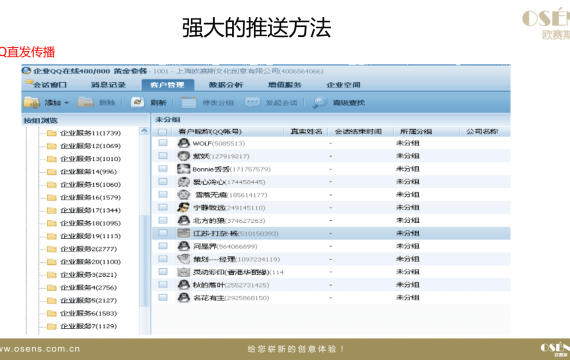Image resolution: width=570 pixels, height=360 pixels.
Task: Select group 企业服务18(1095)
Action: tap(91, 223)
